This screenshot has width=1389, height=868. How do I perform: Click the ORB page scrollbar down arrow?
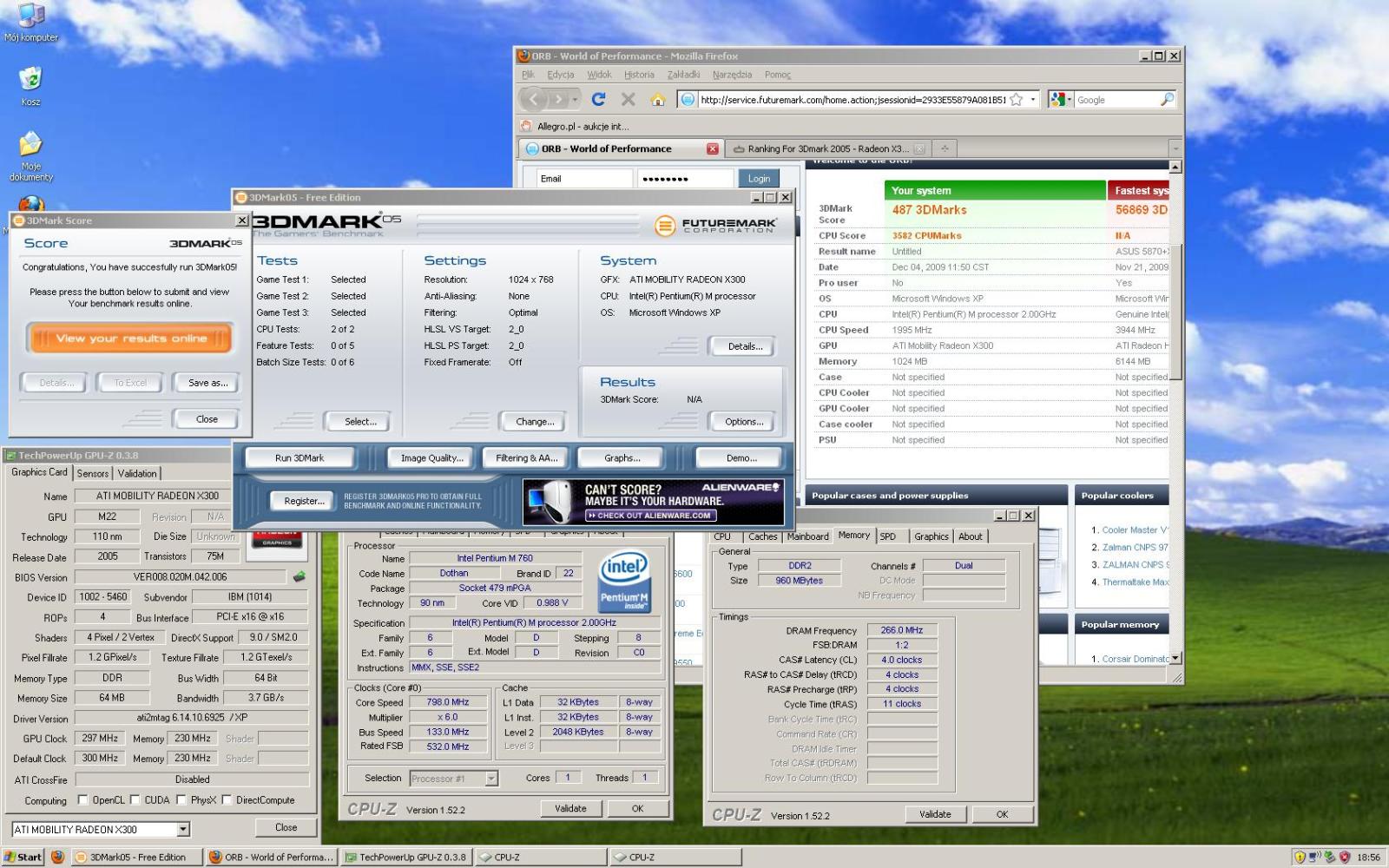click(1175, 659)
